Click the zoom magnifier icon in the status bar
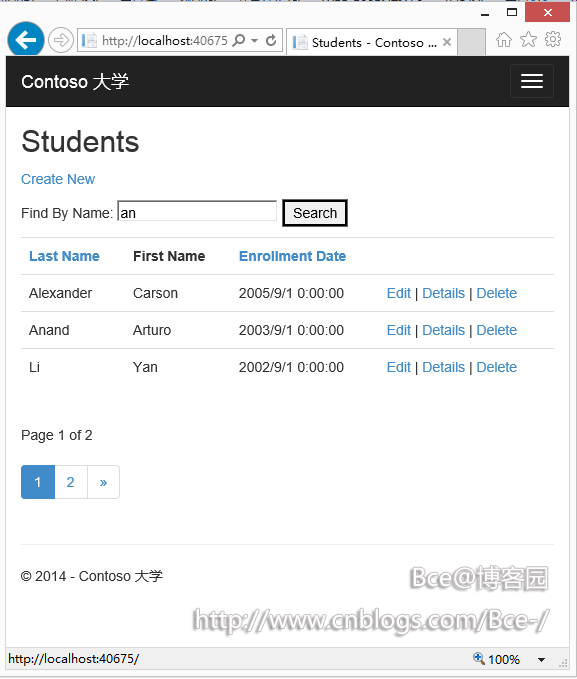This screenshot has height=679, width=577. [x=479, y=659]
